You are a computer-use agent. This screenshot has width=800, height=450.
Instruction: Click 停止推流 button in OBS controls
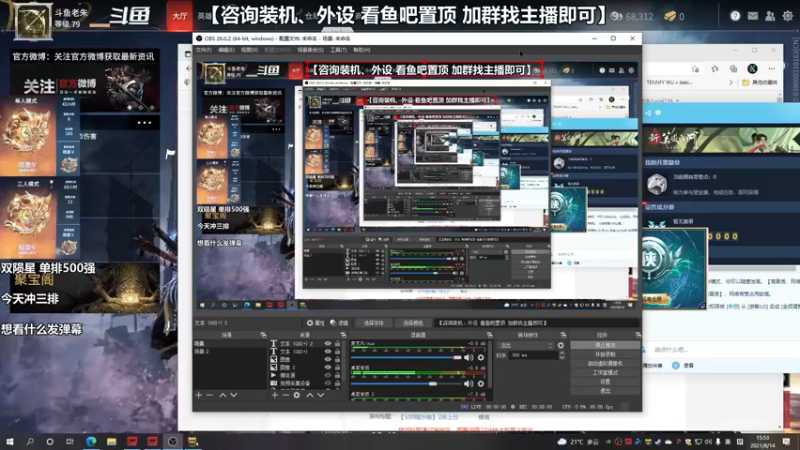605,345
